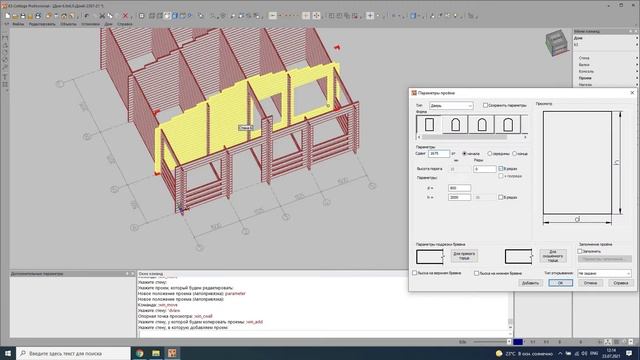Click the blue color swatch in status bar
This screenshot has width=640, height=360.
click(518, 342)
